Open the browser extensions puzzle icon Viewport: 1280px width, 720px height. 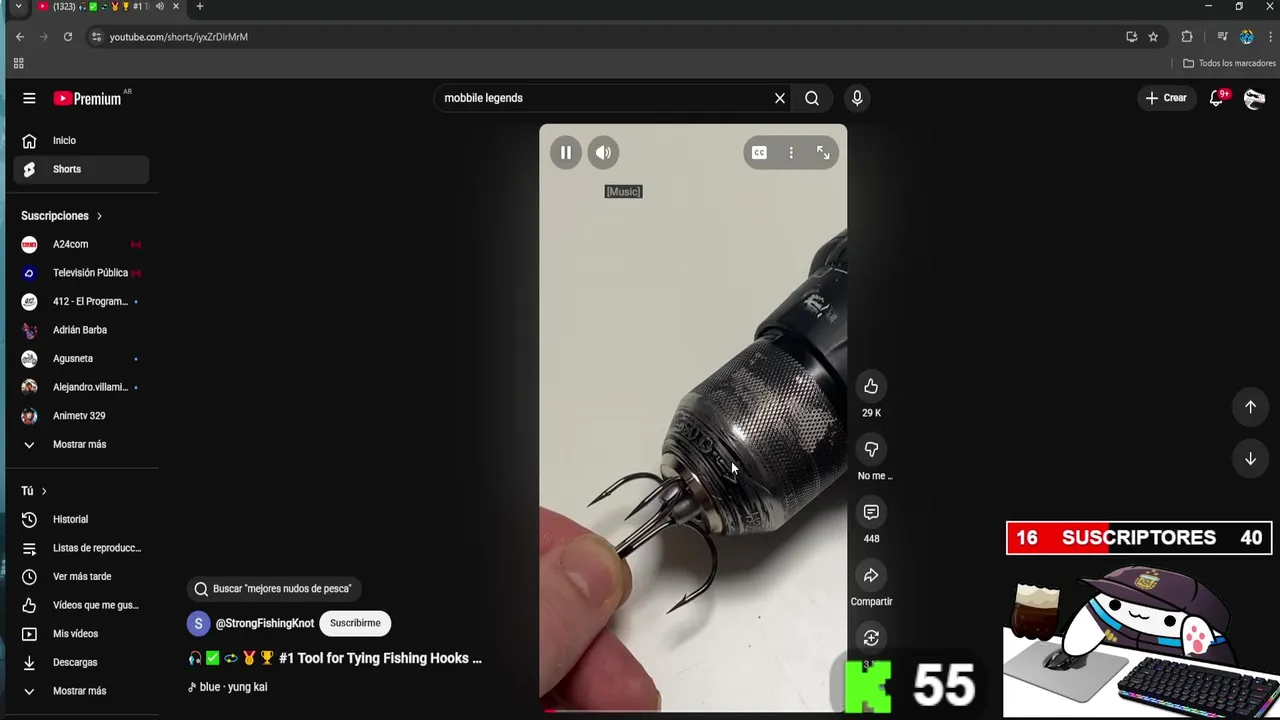(1187, 37)
